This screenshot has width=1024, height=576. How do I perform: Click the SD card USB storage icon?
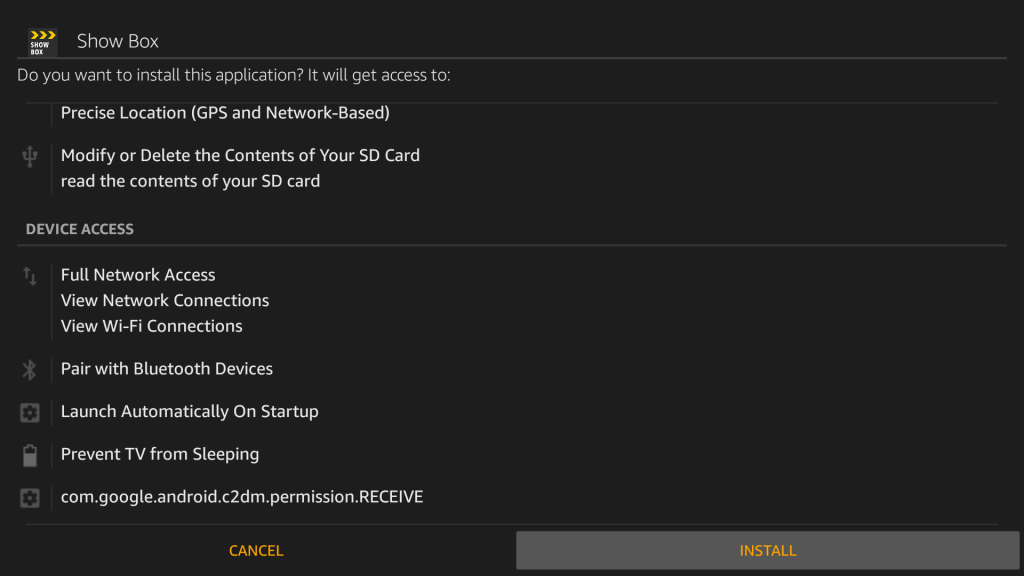pyautogui.click(x=29, y=157)
